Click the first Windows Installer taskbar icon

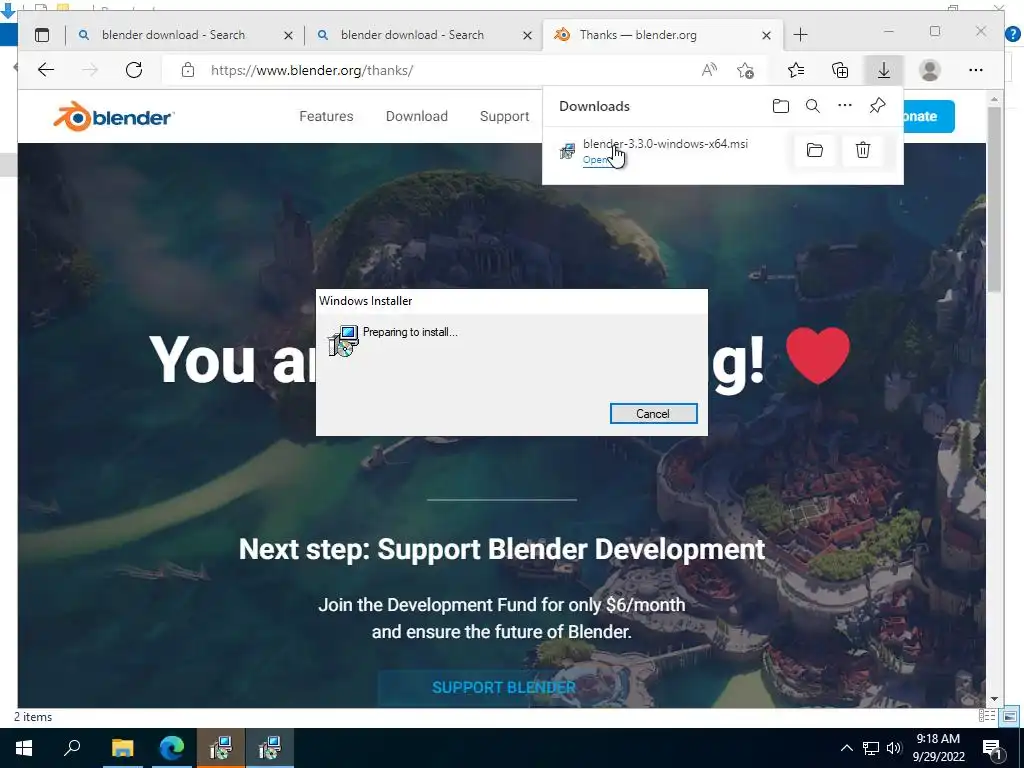pos(220,748)
